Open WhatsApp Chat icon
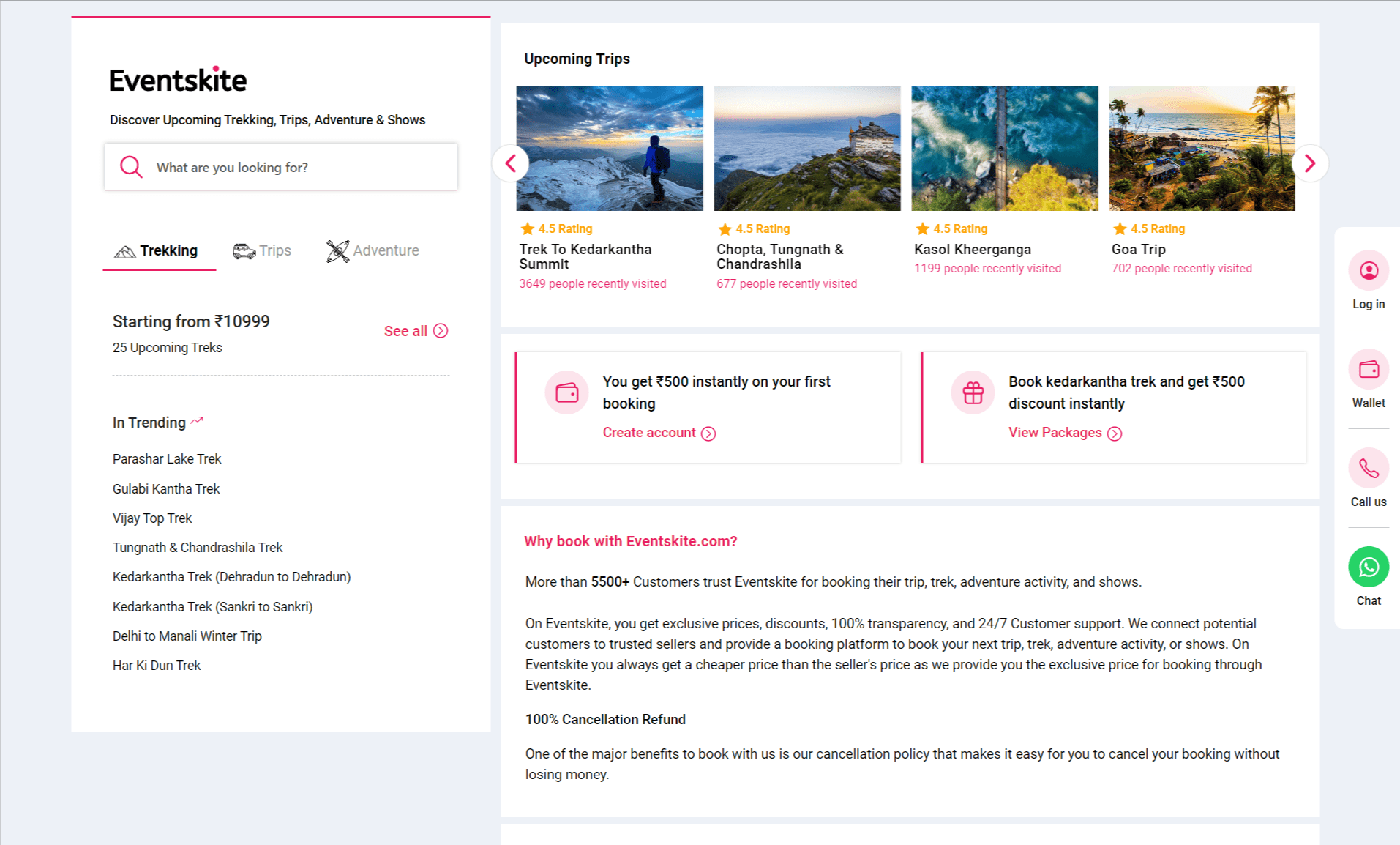The width and height of the screenshot is (1400, 845). click(x=1368, y=567)
